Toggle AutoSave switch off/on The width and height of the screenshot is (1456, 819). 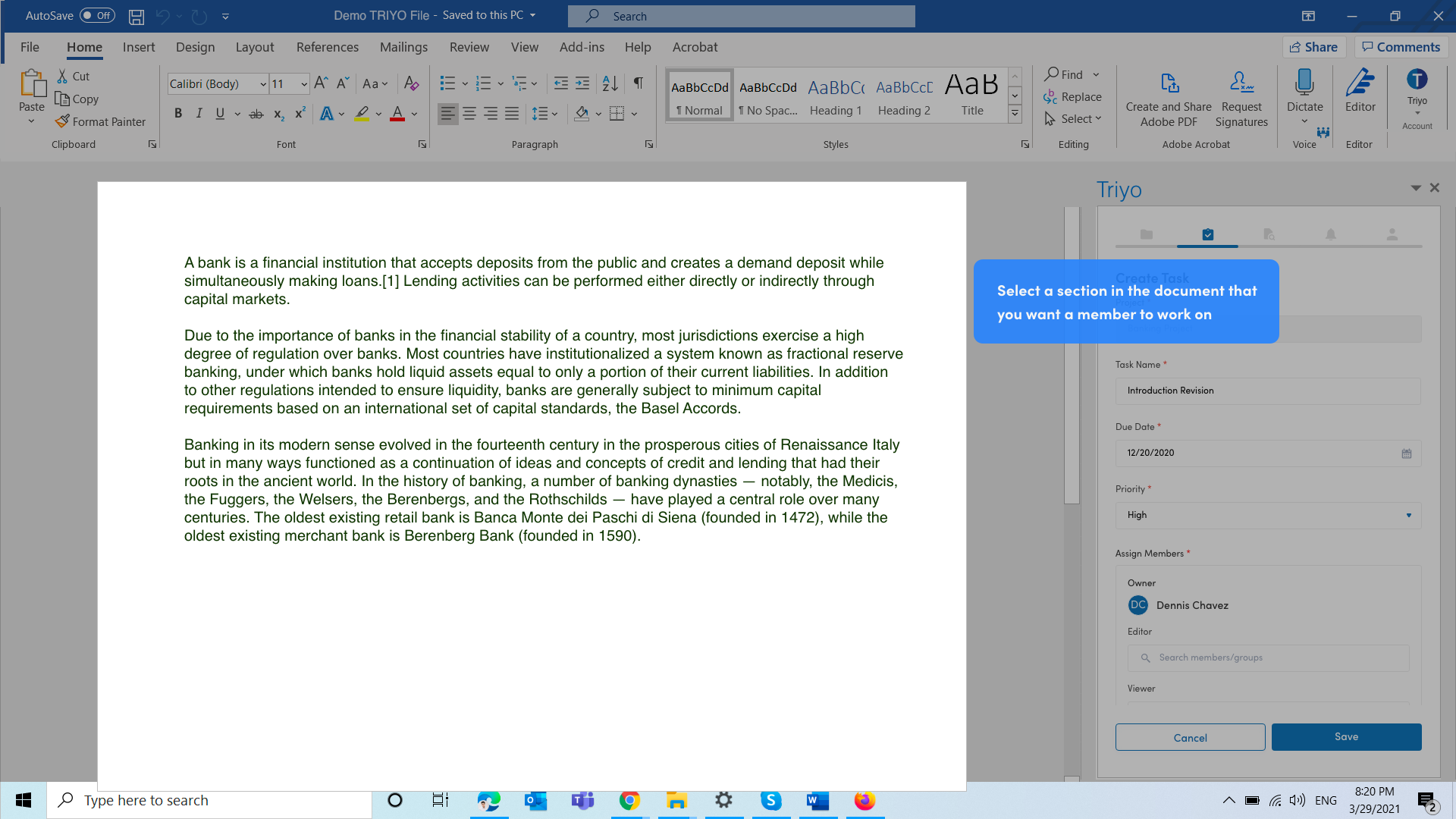click(x=97, y=16)
